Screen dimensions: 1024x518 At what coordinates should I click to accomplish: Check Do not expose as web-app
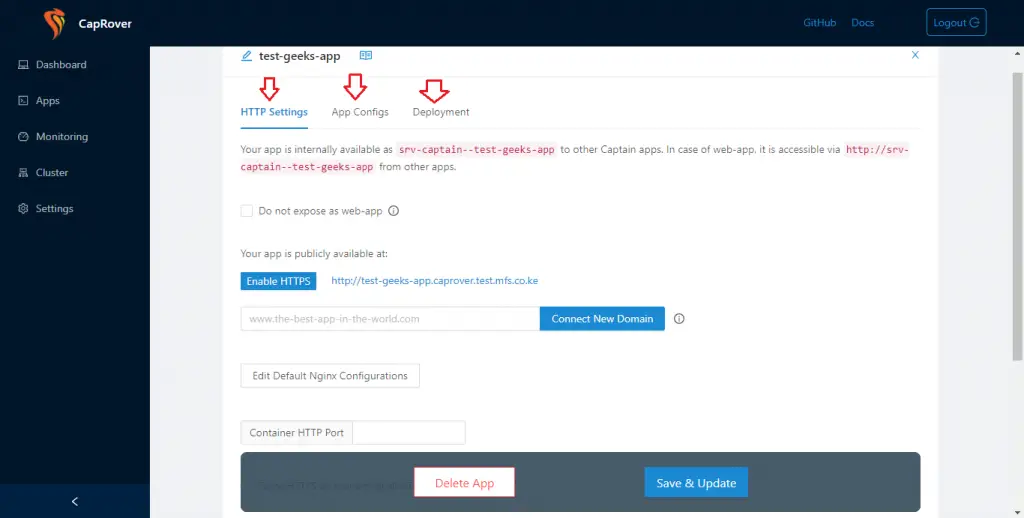[x=246, y=211]
